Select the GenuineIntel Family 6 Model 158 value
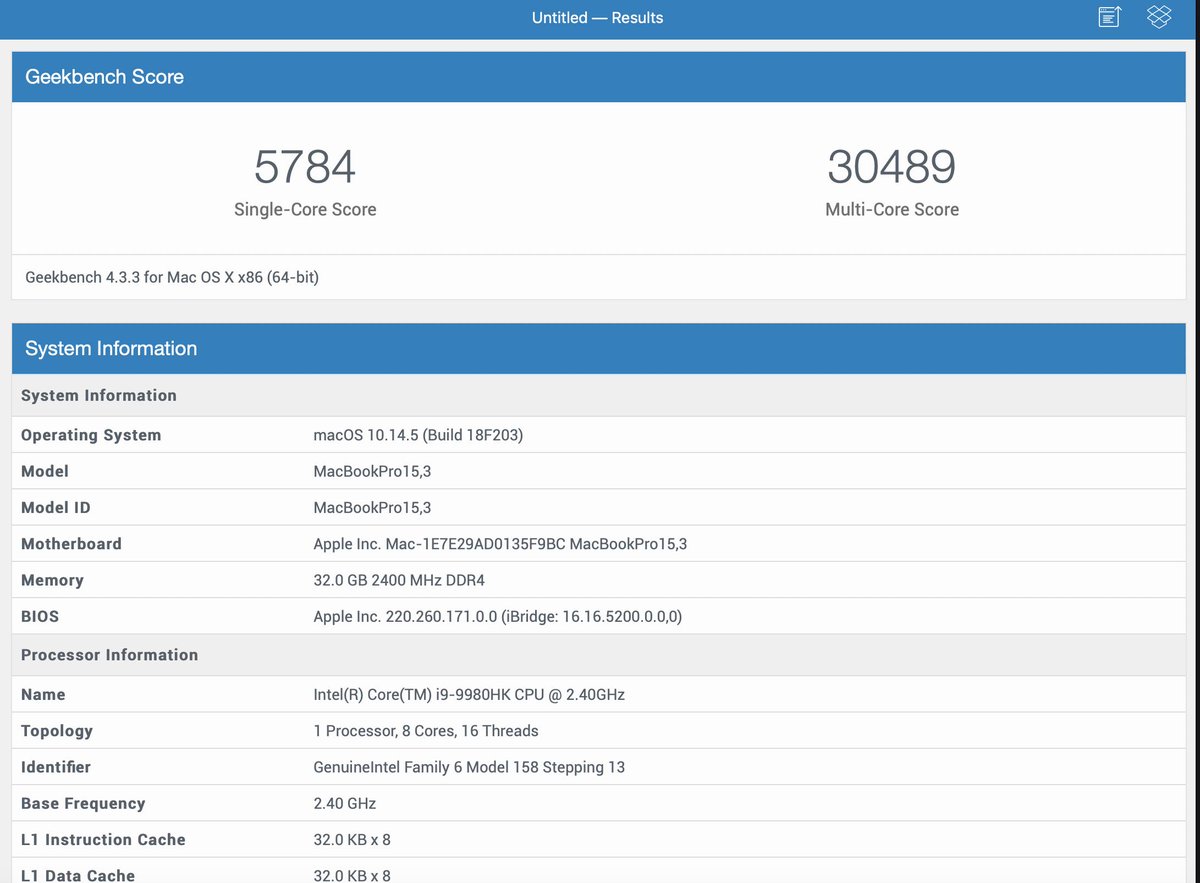This screenshot has height=883, width=1200. [x=469, y=767]
